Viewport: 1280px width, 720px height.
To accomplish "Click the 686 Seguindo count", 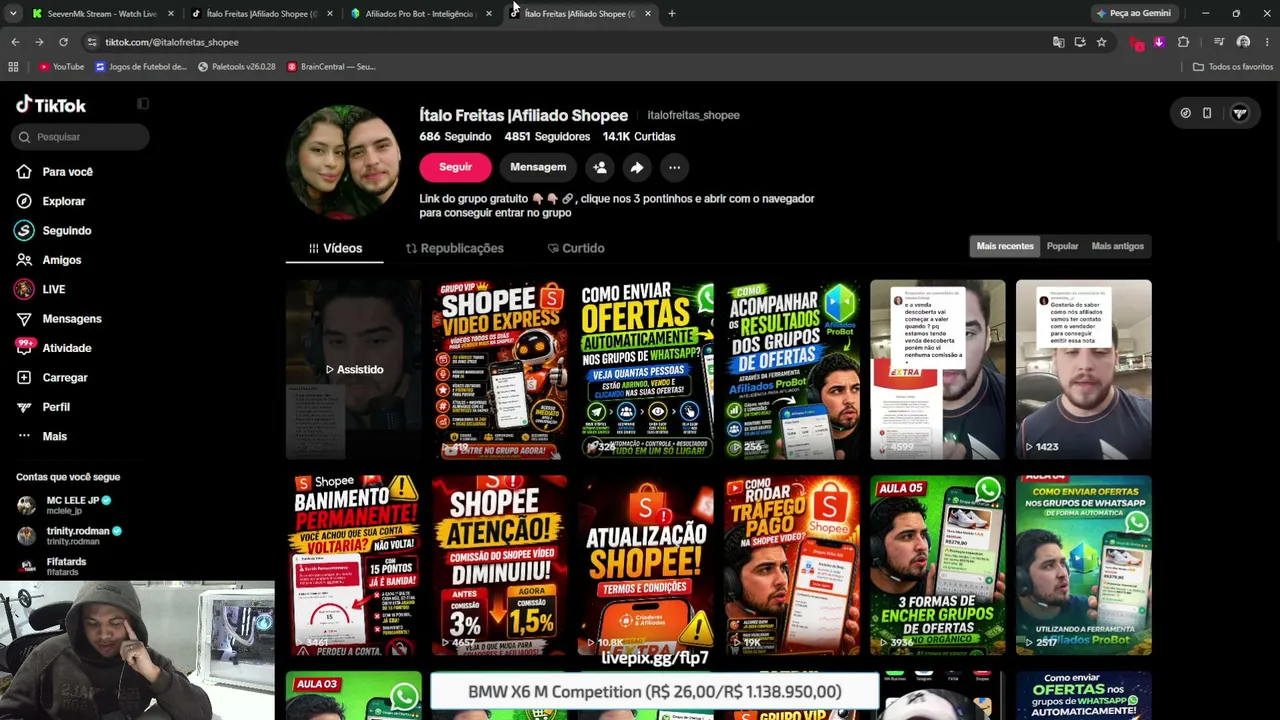I will (455, 136).
